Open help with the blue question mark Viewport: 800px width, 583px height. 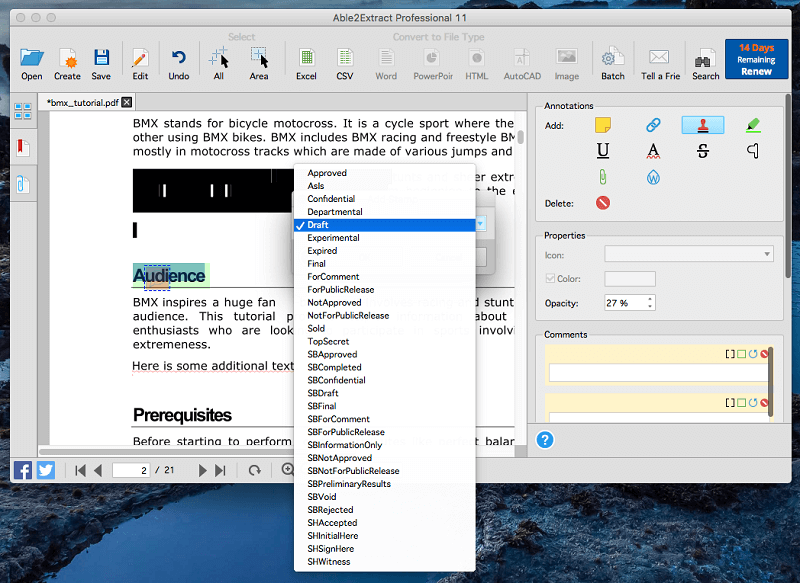pos(544,440)
